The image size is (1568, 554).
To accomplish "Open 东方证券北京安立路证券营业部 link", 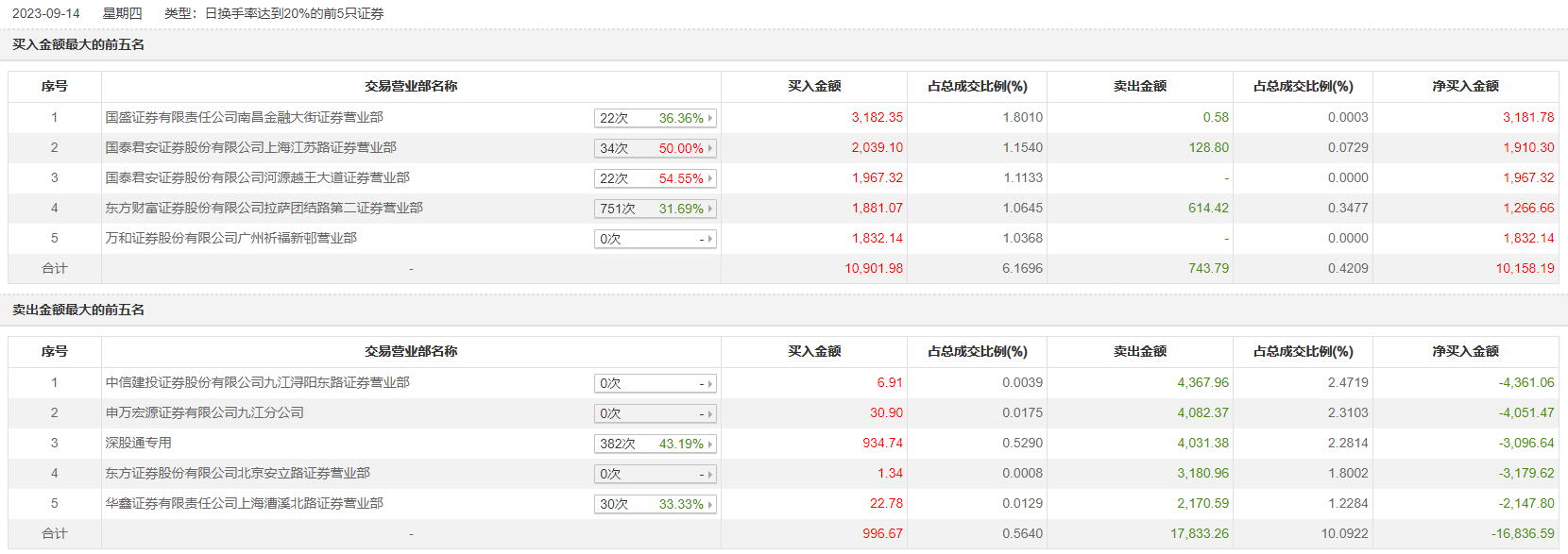I will click(237, 473).
